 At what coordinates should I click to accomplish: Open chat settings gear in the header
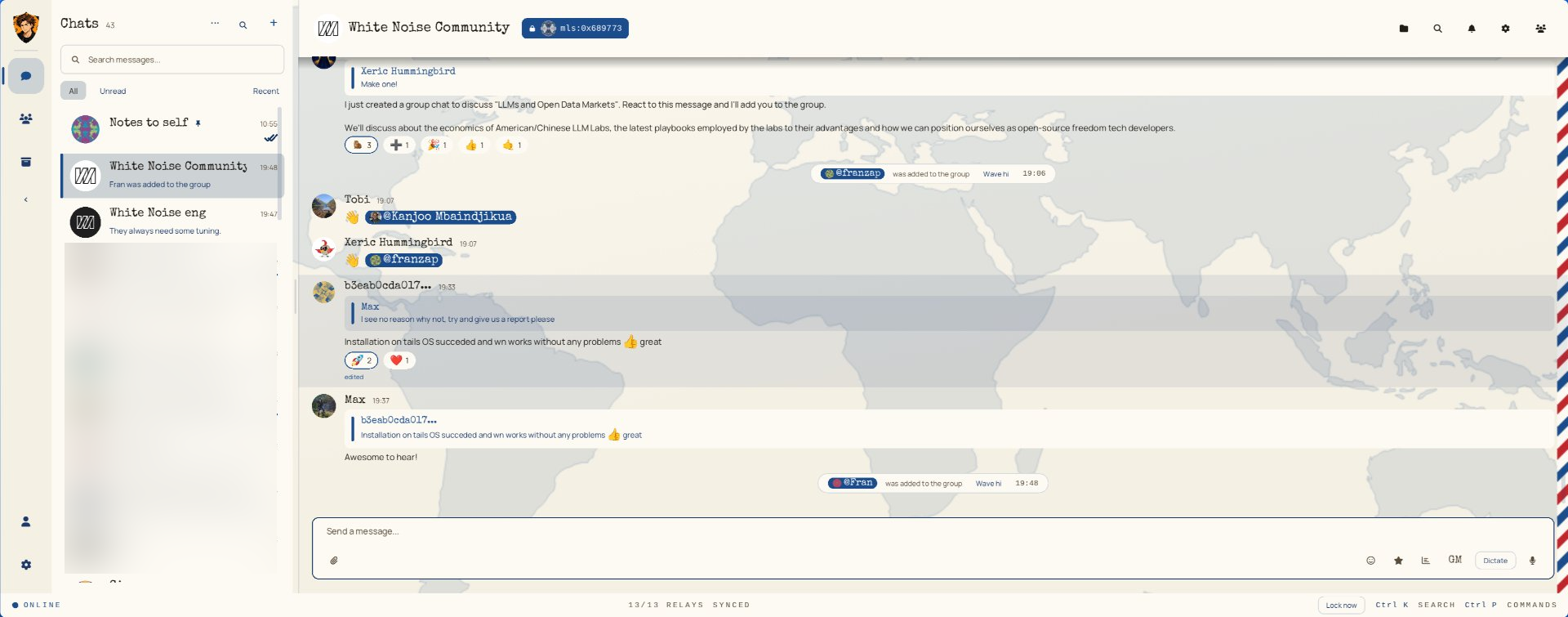click(1505, 29)
